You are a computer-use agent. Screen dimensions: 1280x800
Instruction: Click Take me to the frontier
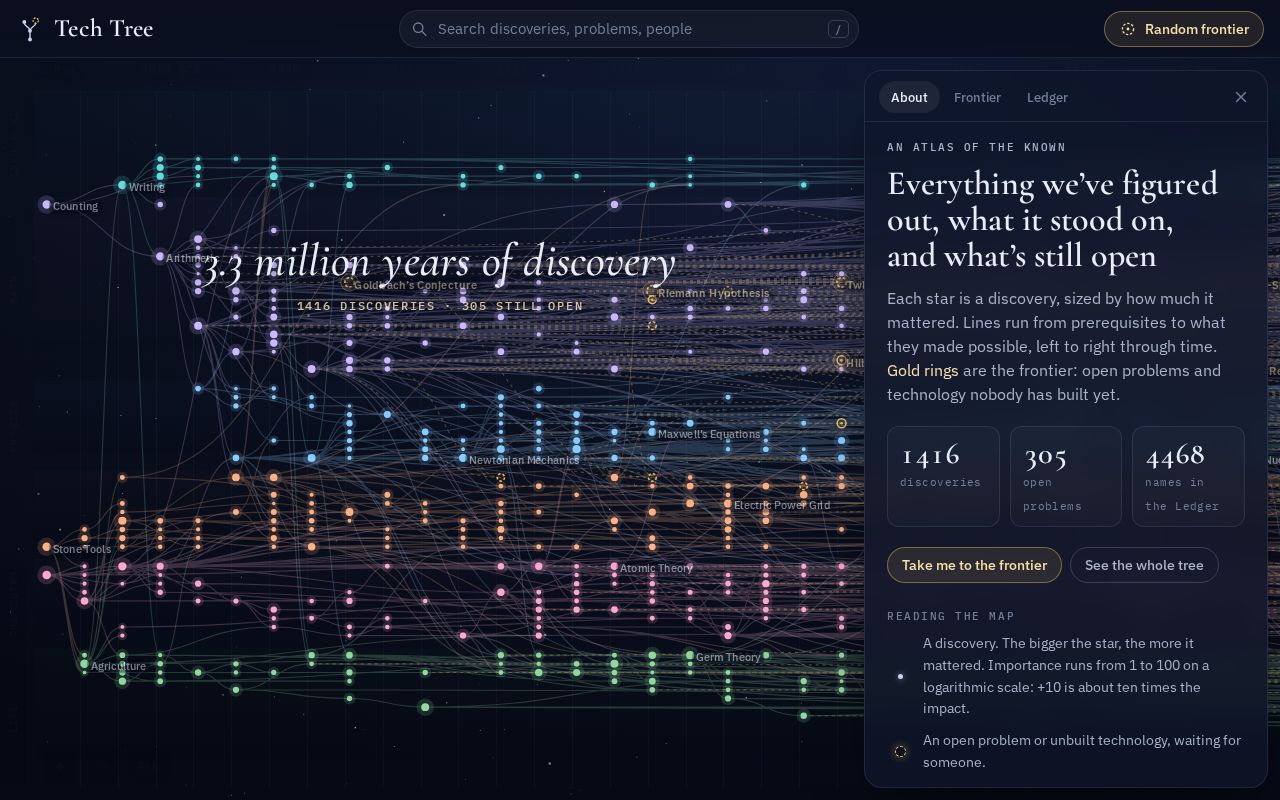(974, 565)
